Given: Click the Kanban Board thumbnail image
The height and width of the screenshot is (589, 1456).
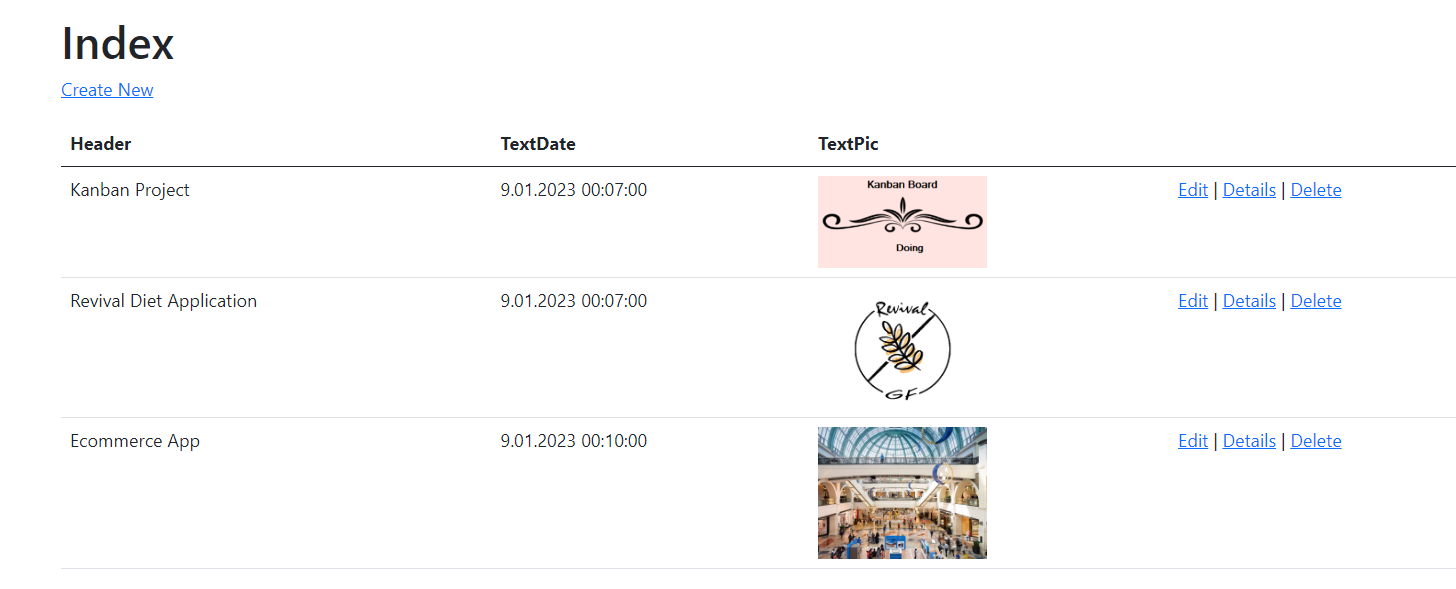Looking at the screenshot, I should pos(902,222).
